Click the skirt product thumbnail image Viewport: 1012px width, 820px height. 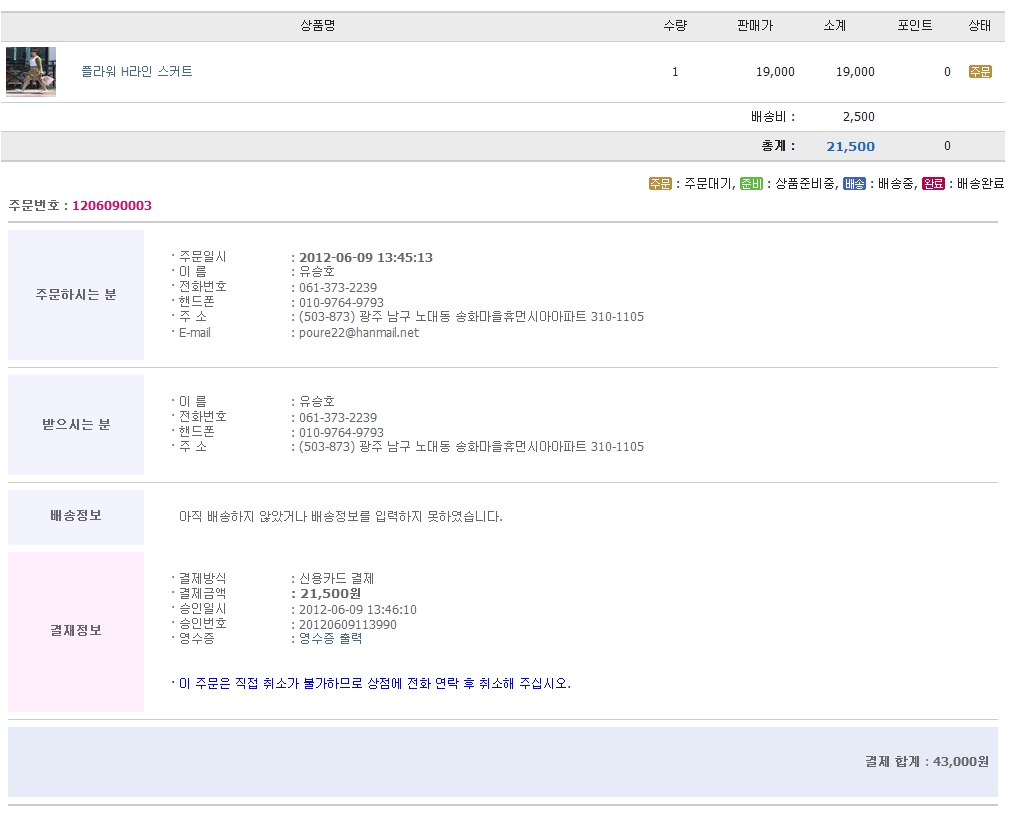pyautogui.click(x=30, y=72)
